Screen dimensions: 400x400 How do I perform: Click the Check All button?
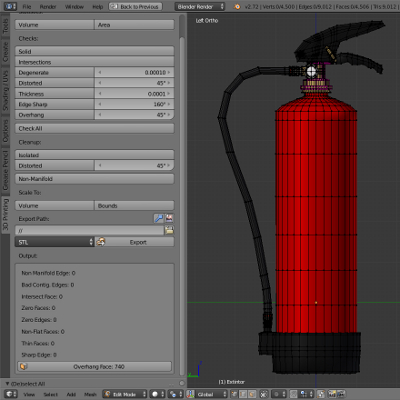[94, 128]
